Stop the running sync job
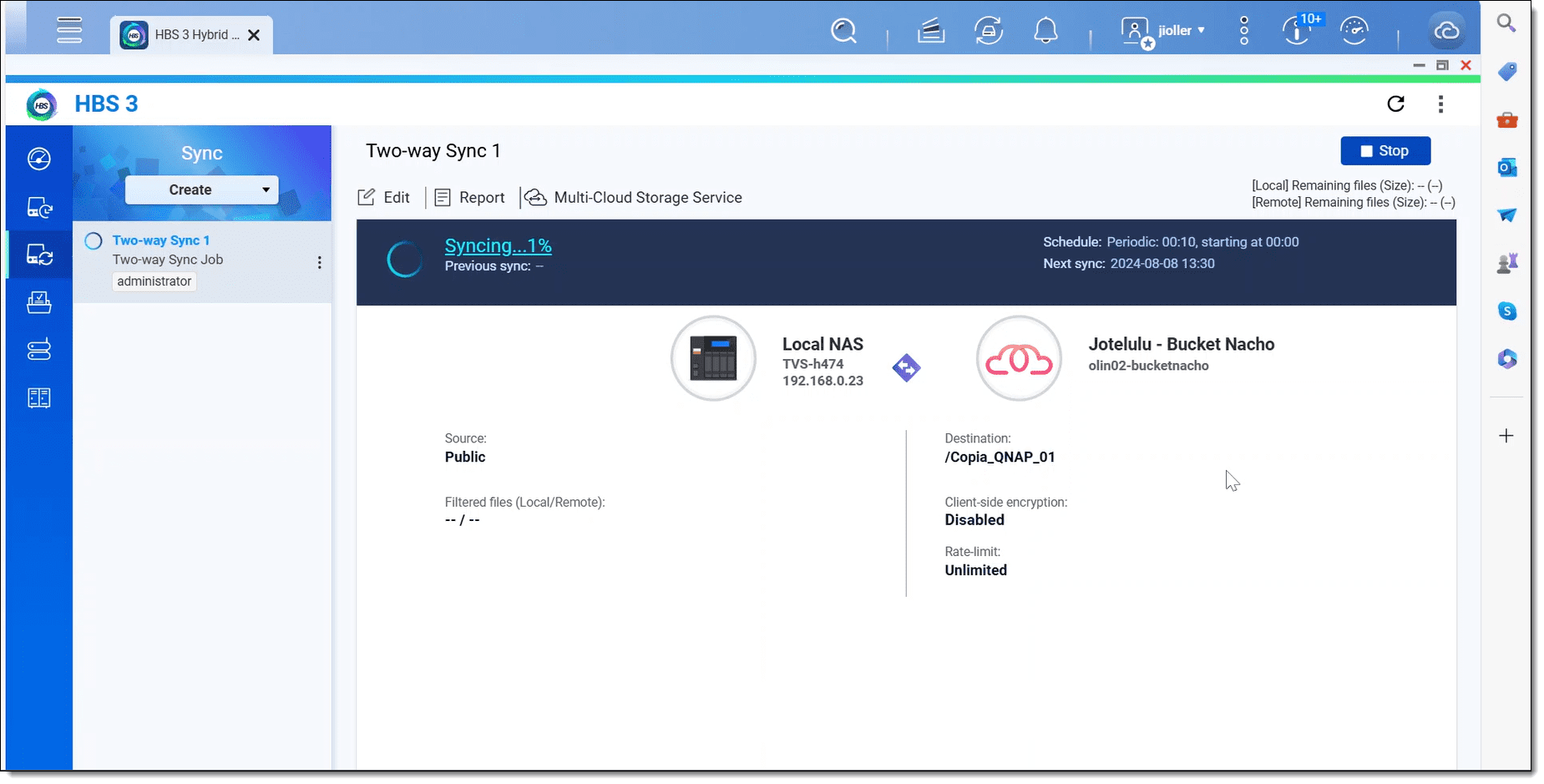 [x=1385, y=151]
